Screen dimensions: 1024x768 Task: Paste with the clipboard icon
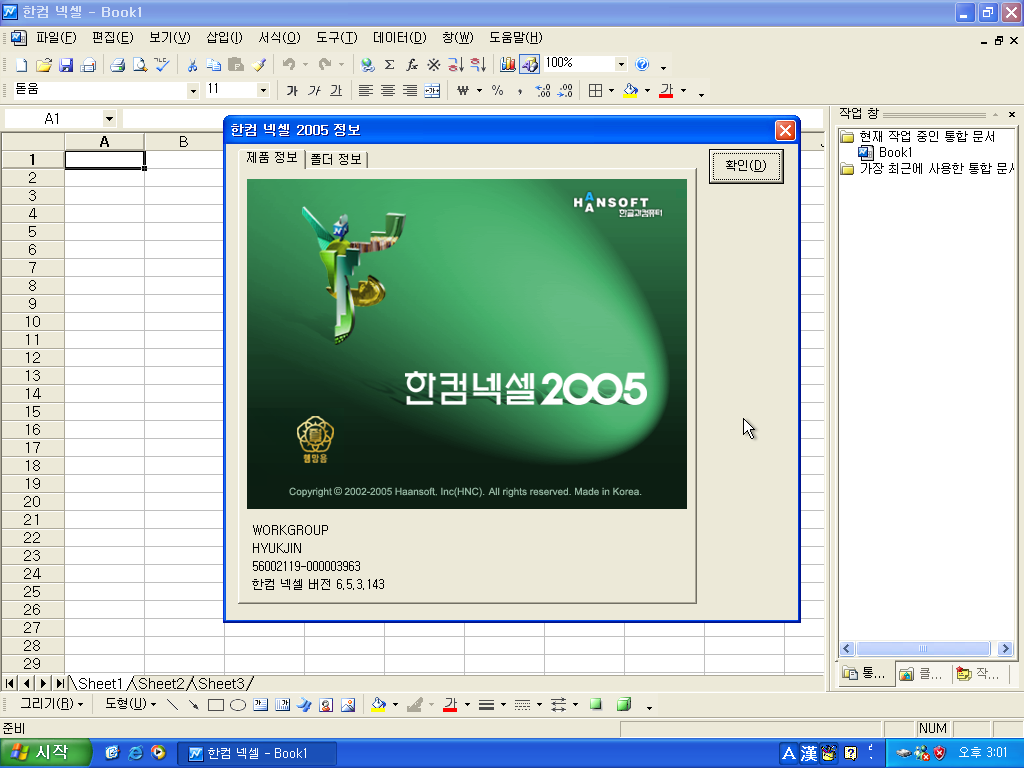coord(236,65)
